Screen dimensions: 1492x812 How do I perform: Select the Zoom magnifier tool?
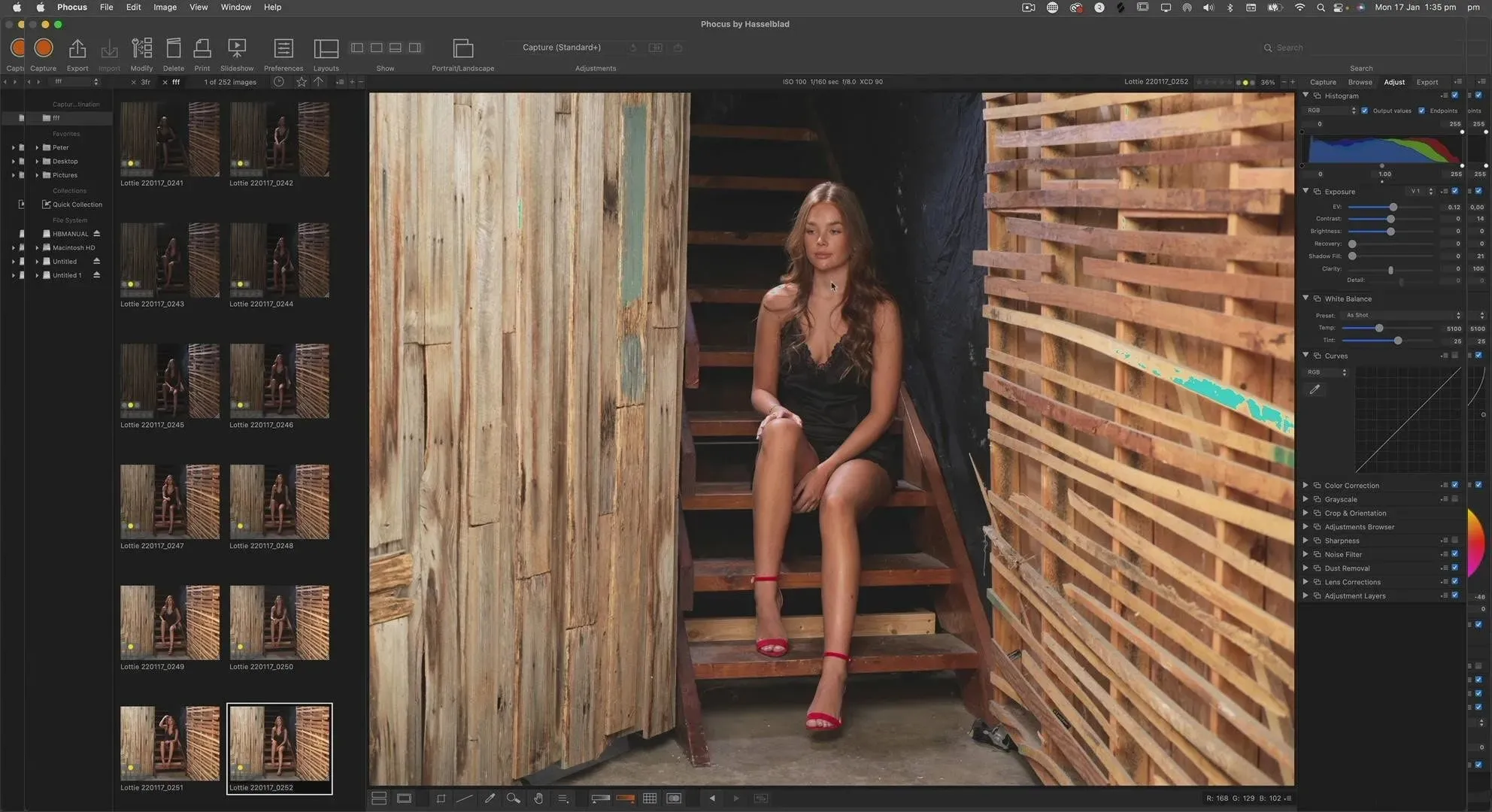(x=514, y=798)
